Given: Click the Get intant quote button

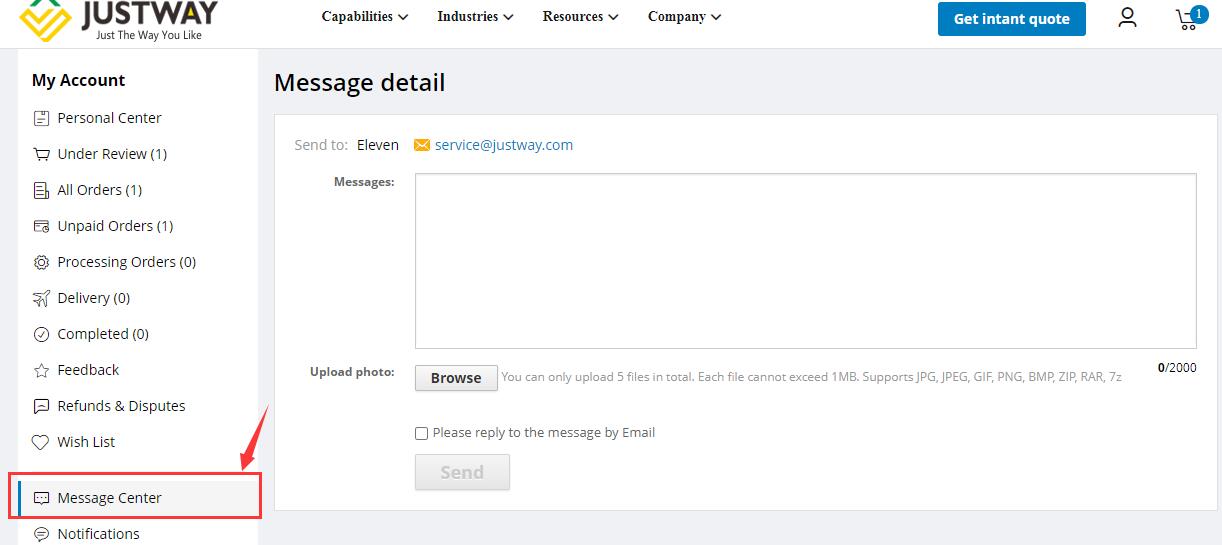Looking at the screenshot, I should tap(1012, 18).
